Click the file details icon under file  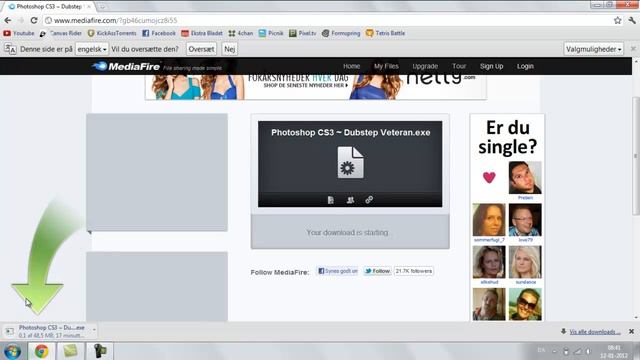(331, 200)
